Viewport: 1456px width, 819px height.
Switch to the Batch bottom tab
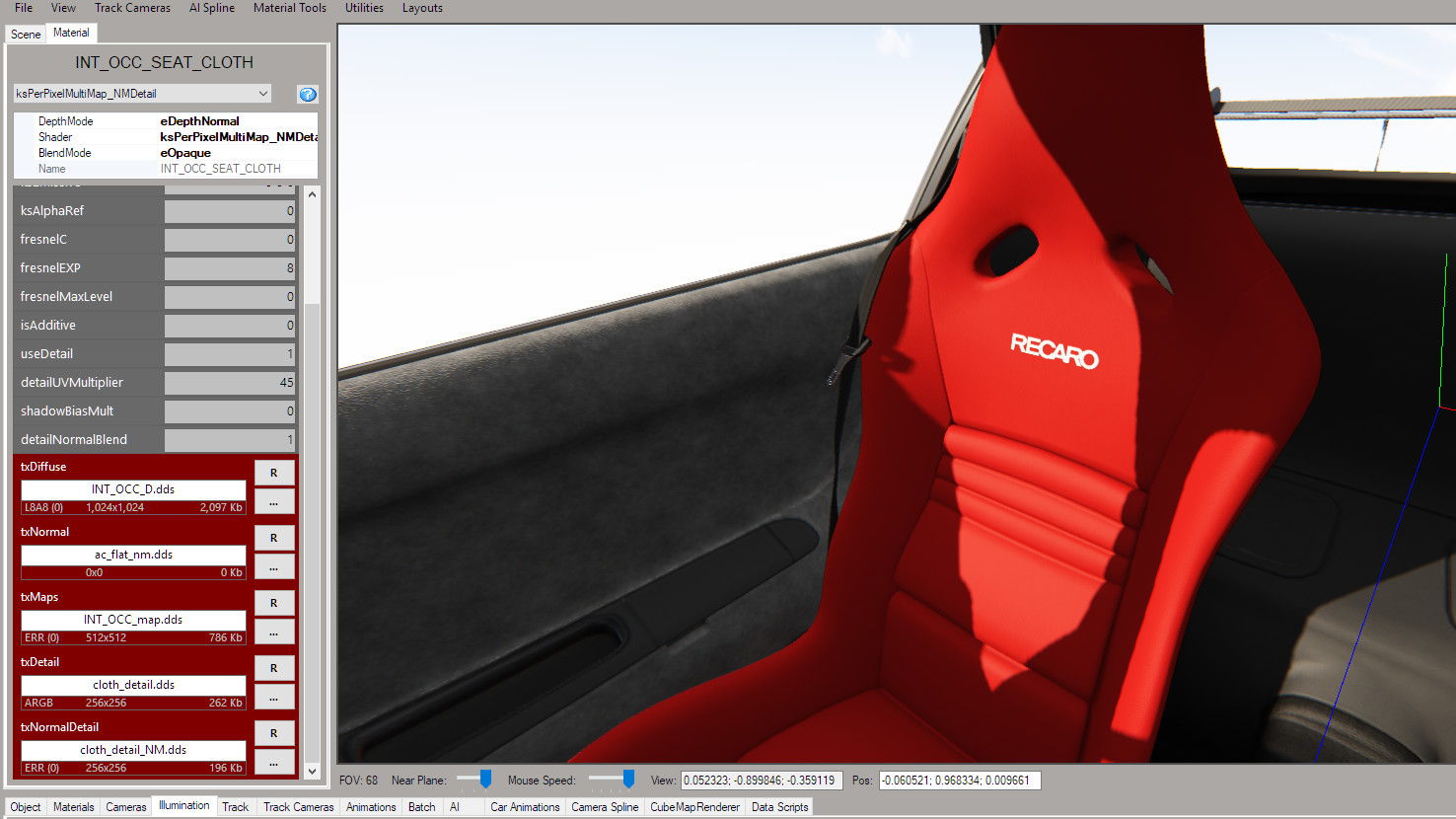[422, 807]
